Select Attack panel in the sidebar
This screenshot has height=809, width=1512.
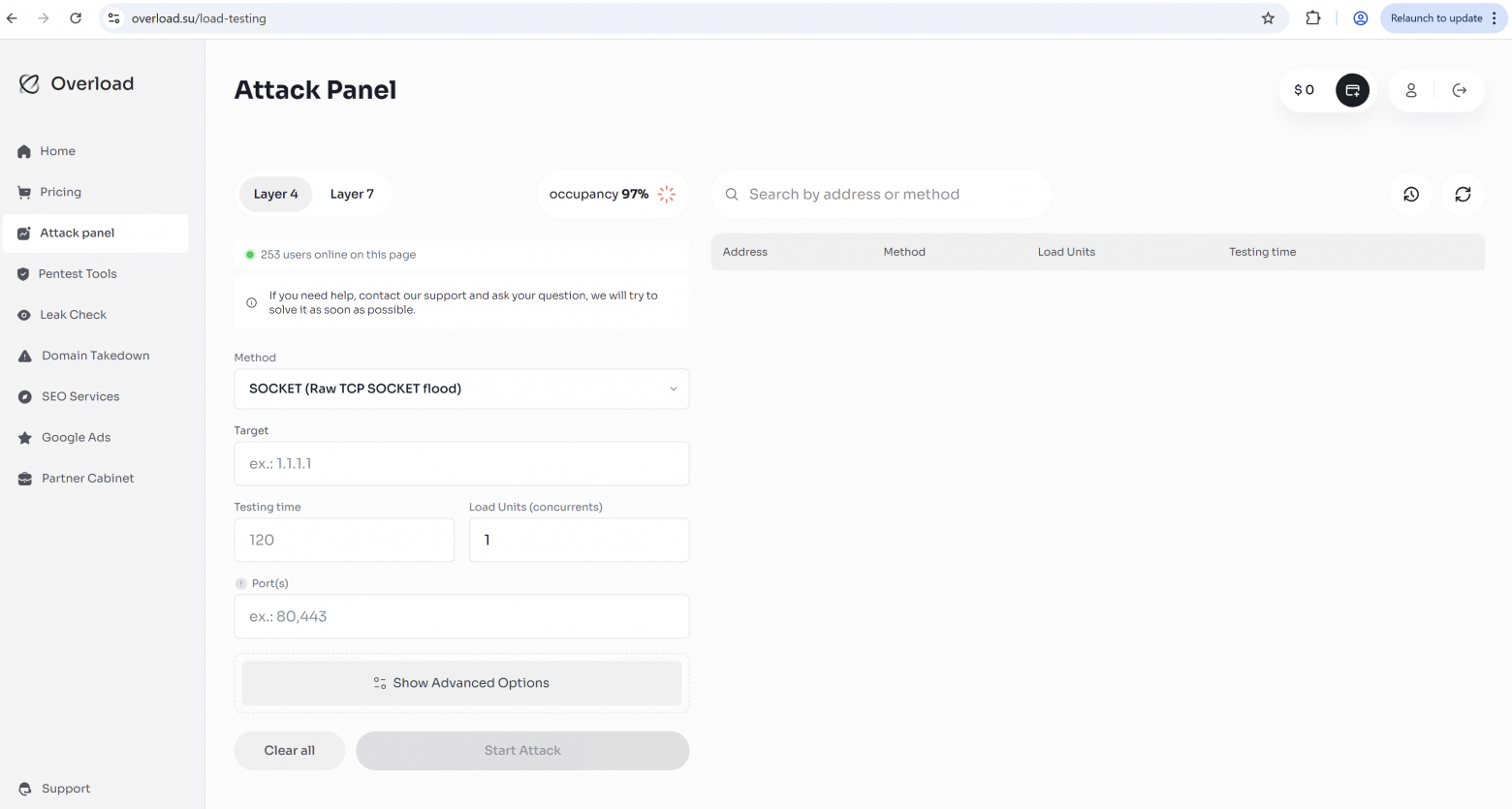coord(96,233)
